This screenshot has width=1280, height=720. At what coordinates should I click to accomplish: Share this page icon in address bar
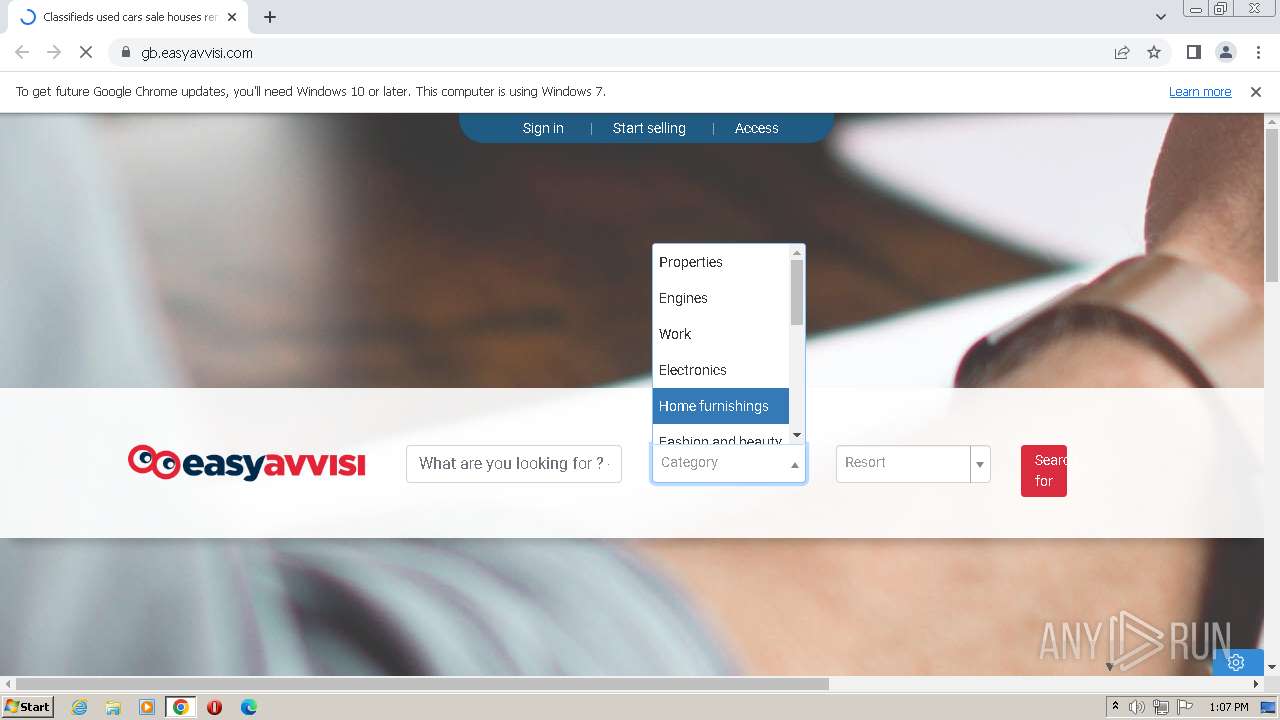(x=1122, y=53)
